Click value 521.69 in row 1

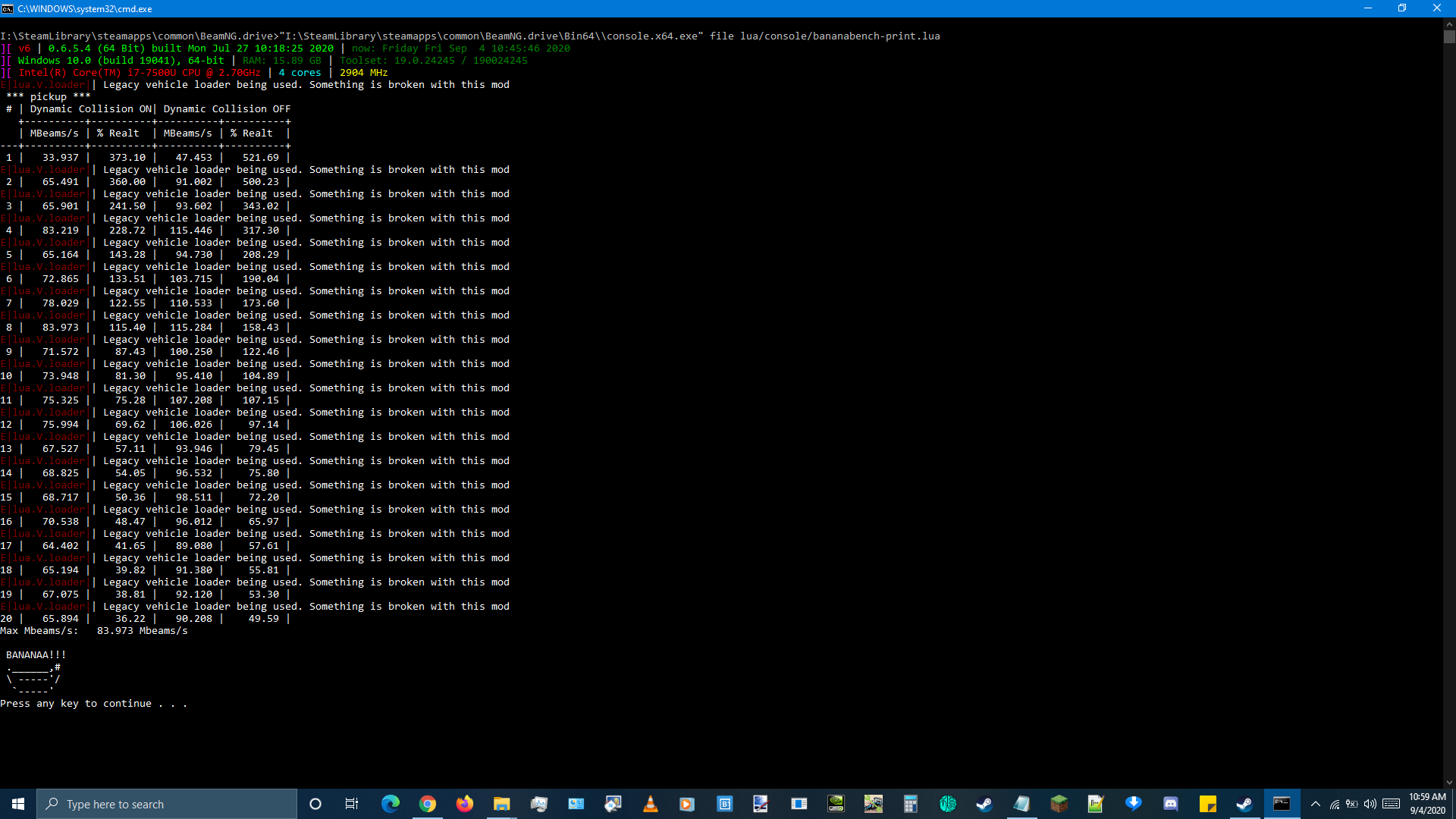click(x=261, y=158)
